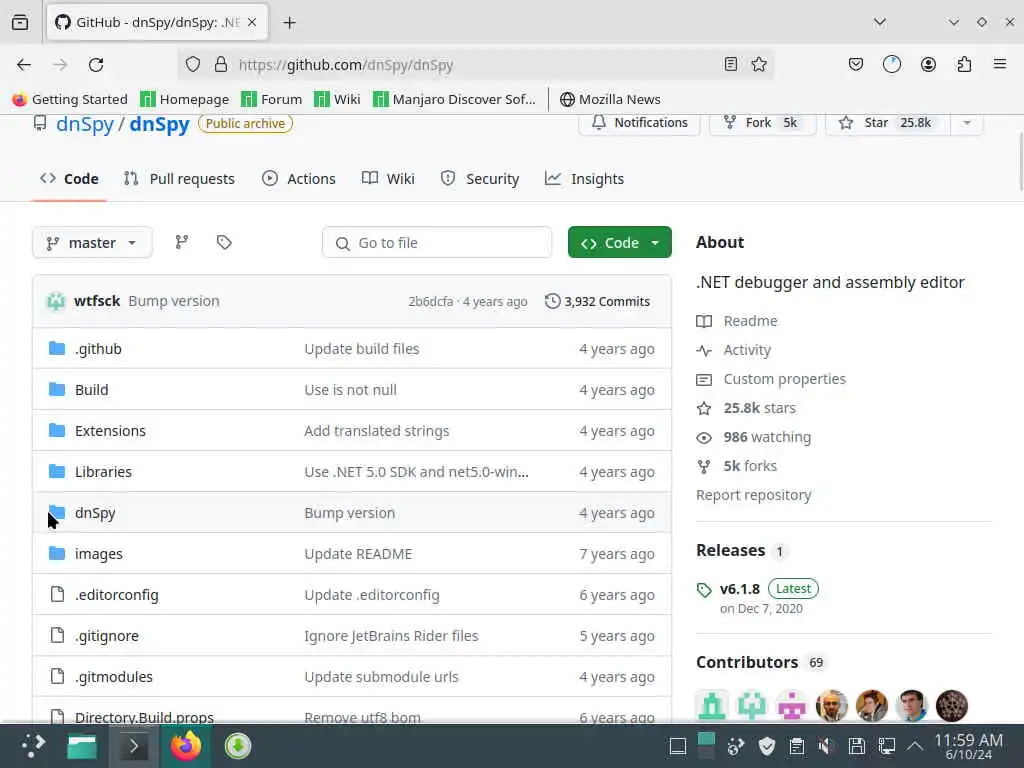Open the clipboard tray icon

coord(796,746)
